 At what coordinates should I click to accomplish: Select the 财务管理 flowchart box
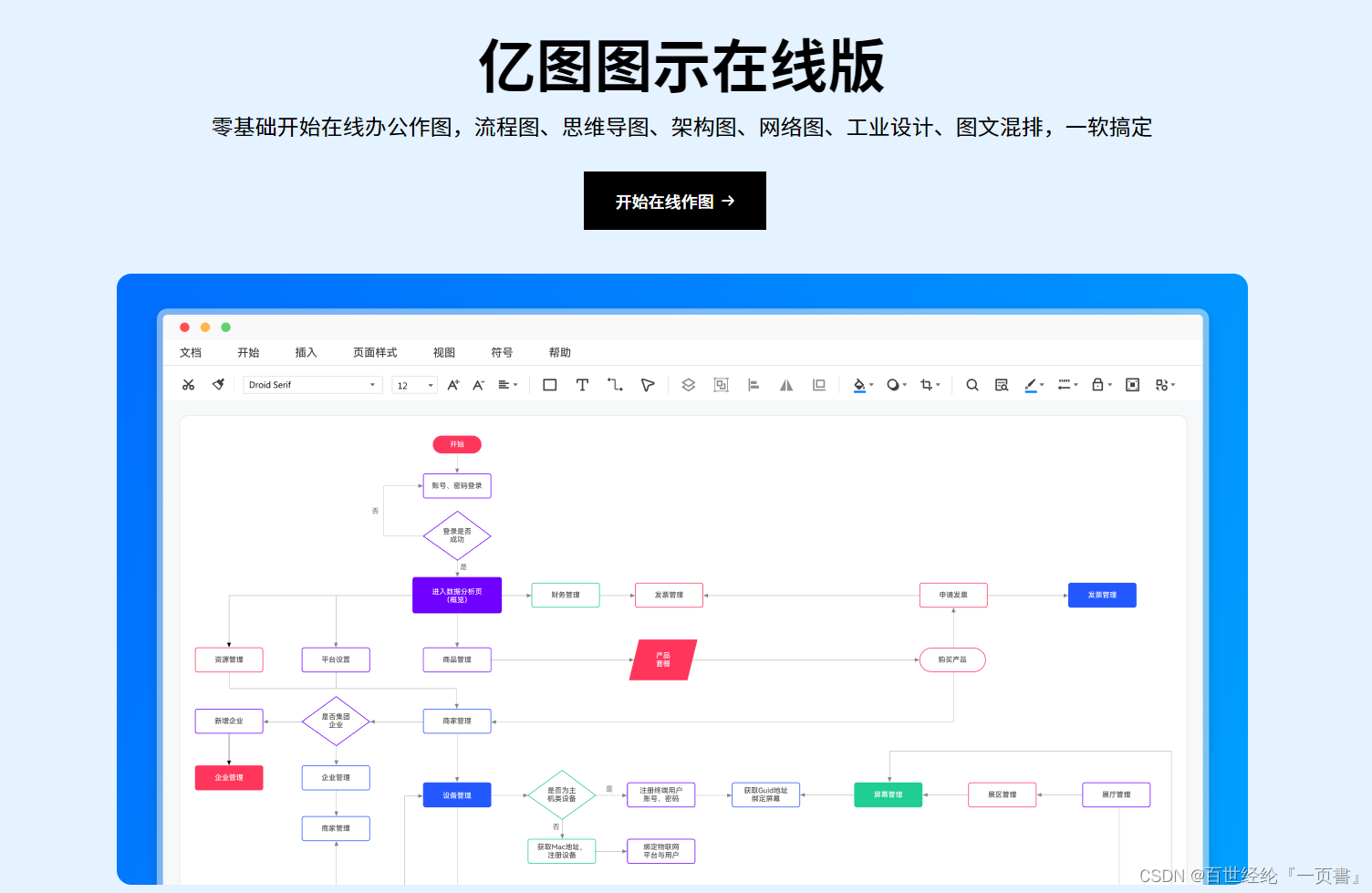click(x=566, y=595)
